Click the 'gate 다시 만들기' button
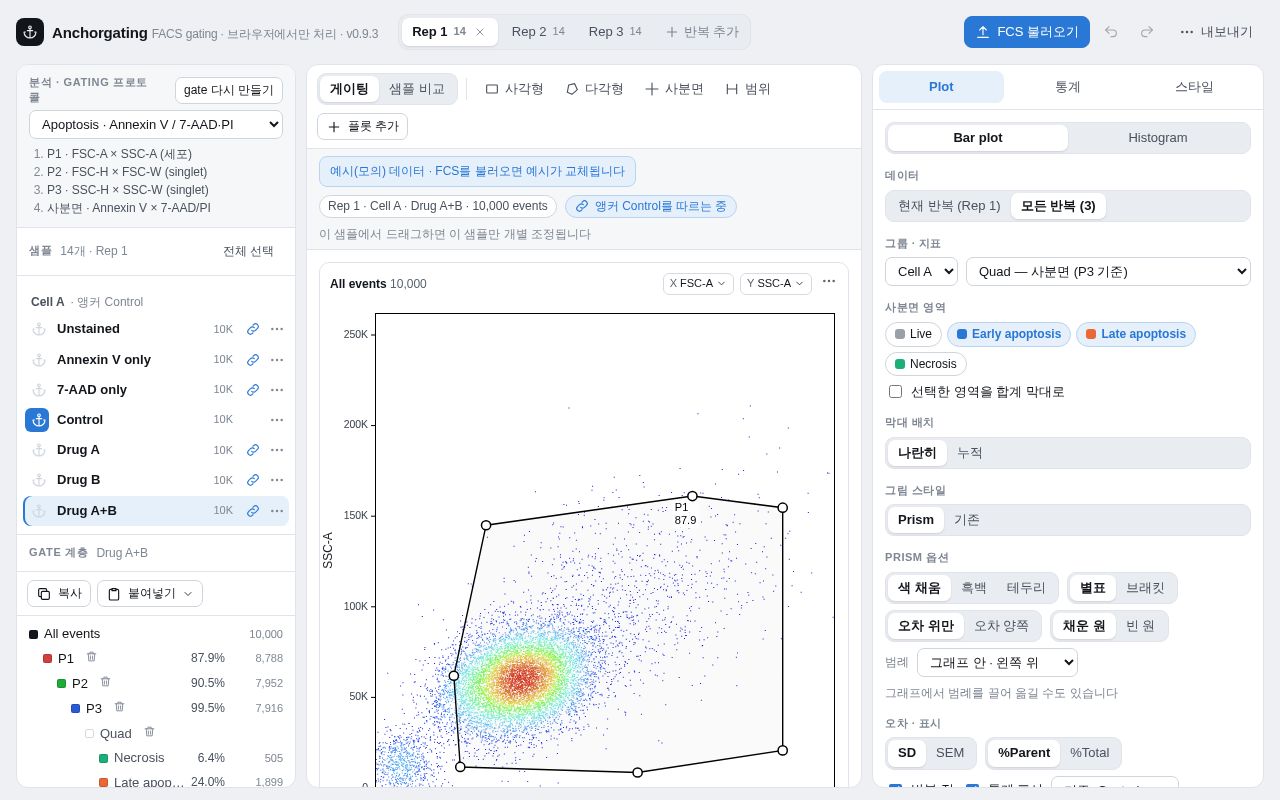Screen dimensions: 1280x800 click(229, 91)
